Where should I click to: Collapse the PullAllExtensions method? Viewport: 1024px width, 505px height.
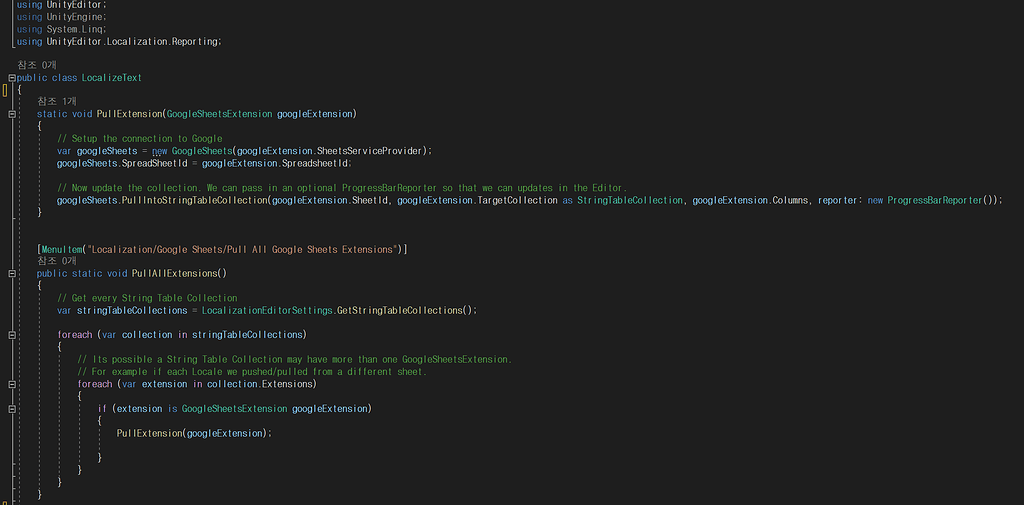(11, 273)
